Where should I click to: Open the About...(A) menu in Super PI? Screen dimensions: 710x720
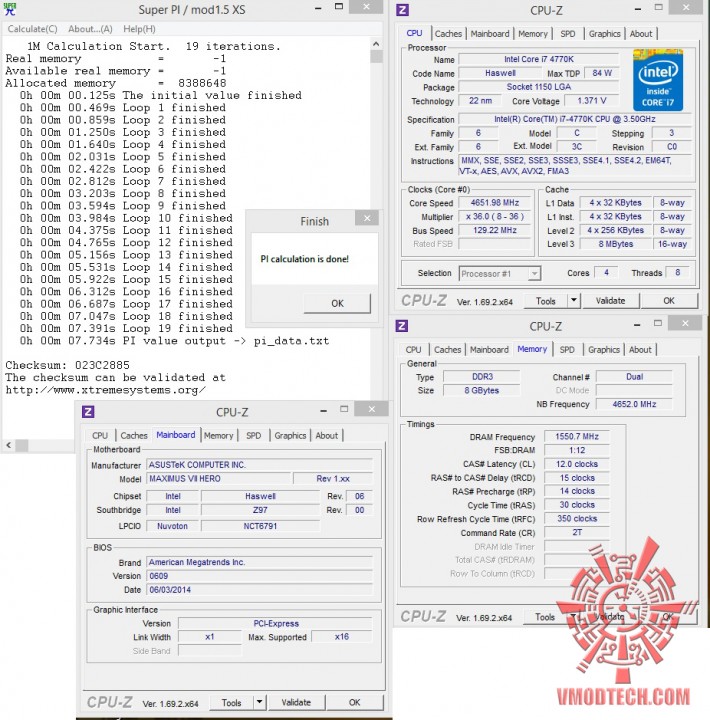click(x=90, y=28)
